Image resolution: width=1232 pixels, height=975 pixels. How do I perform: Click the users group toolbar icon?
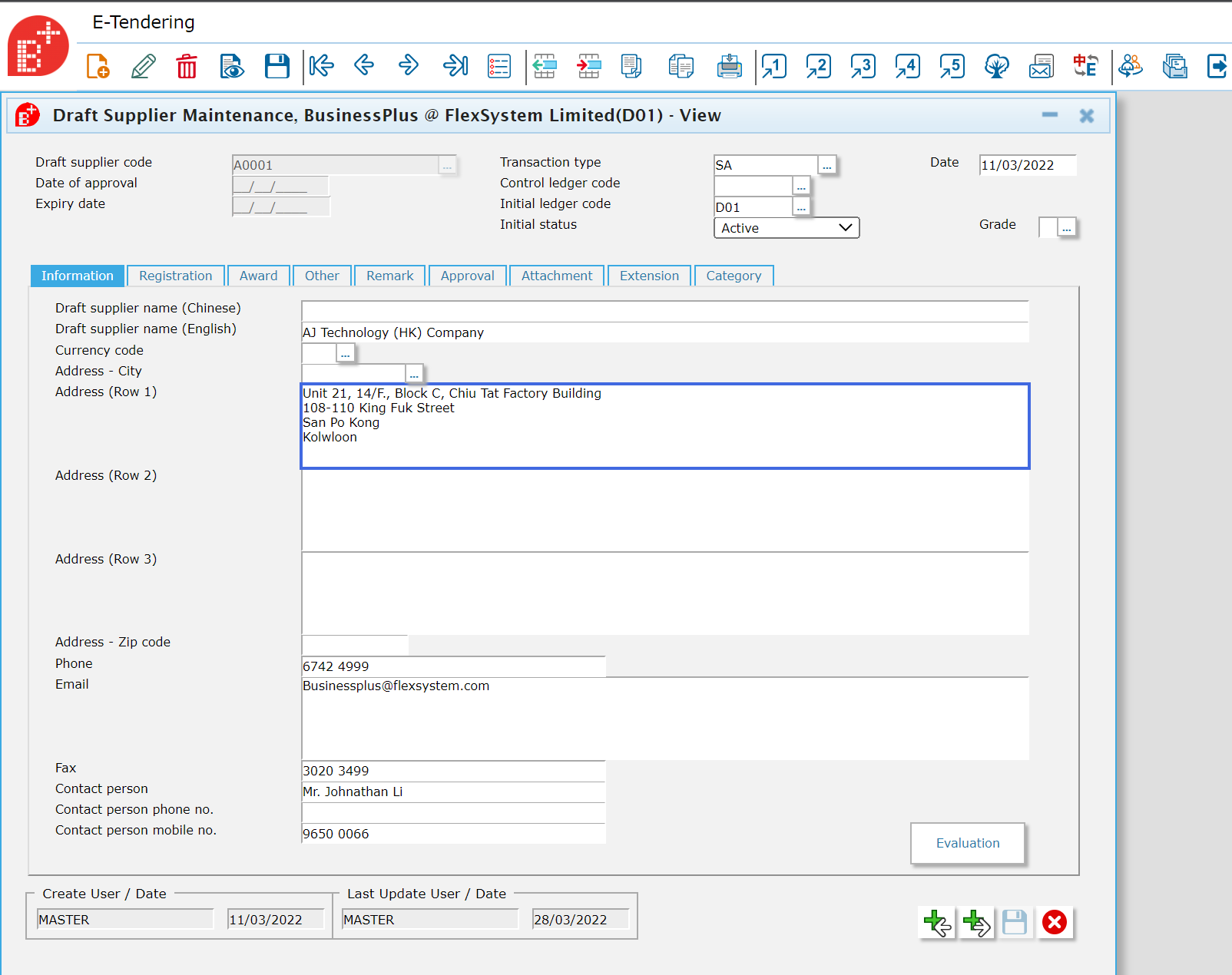(1131, 66)
